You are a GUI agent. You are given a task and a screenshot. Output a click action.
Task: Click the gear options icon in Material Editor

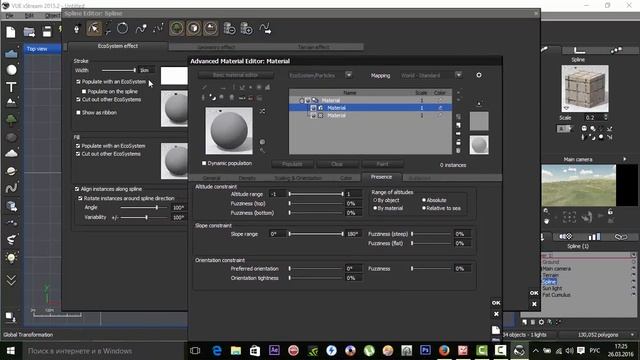pyautogui.click(x=479, y=75)
